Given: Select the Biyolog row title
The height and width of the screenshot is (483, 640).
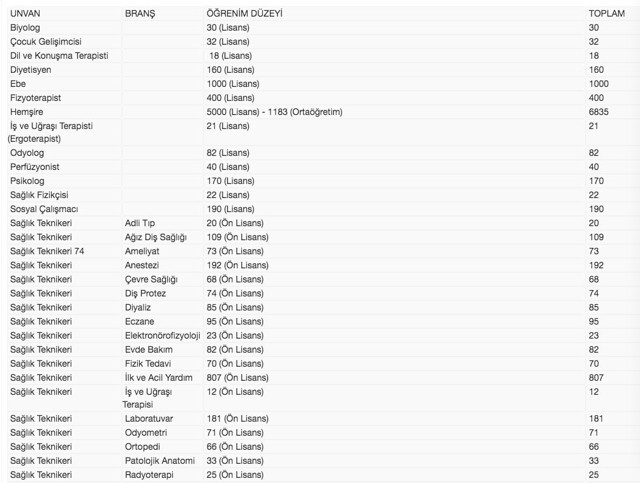Looking at the screenshot, I should (25, 27).
